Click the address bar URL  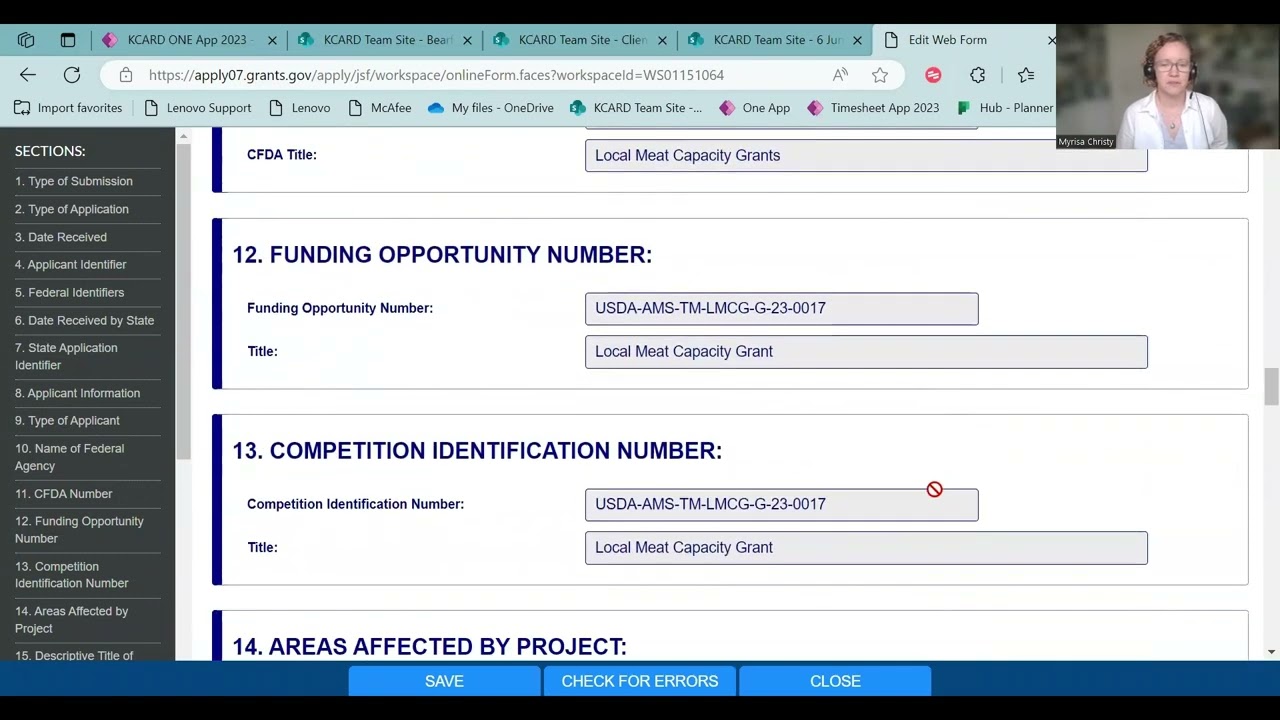tap(436, 75)
